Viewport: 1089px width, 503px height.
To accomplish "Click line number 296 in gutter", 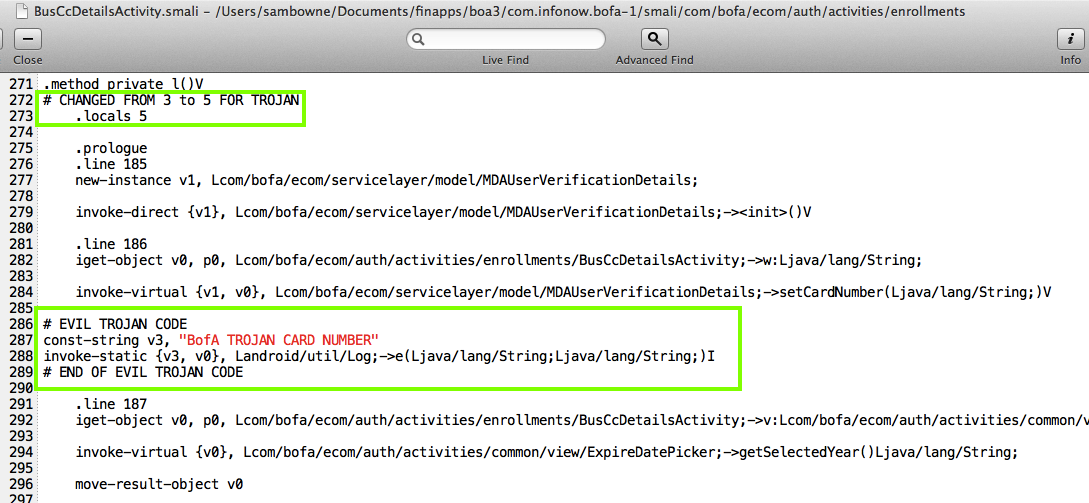I will (20, 484).
